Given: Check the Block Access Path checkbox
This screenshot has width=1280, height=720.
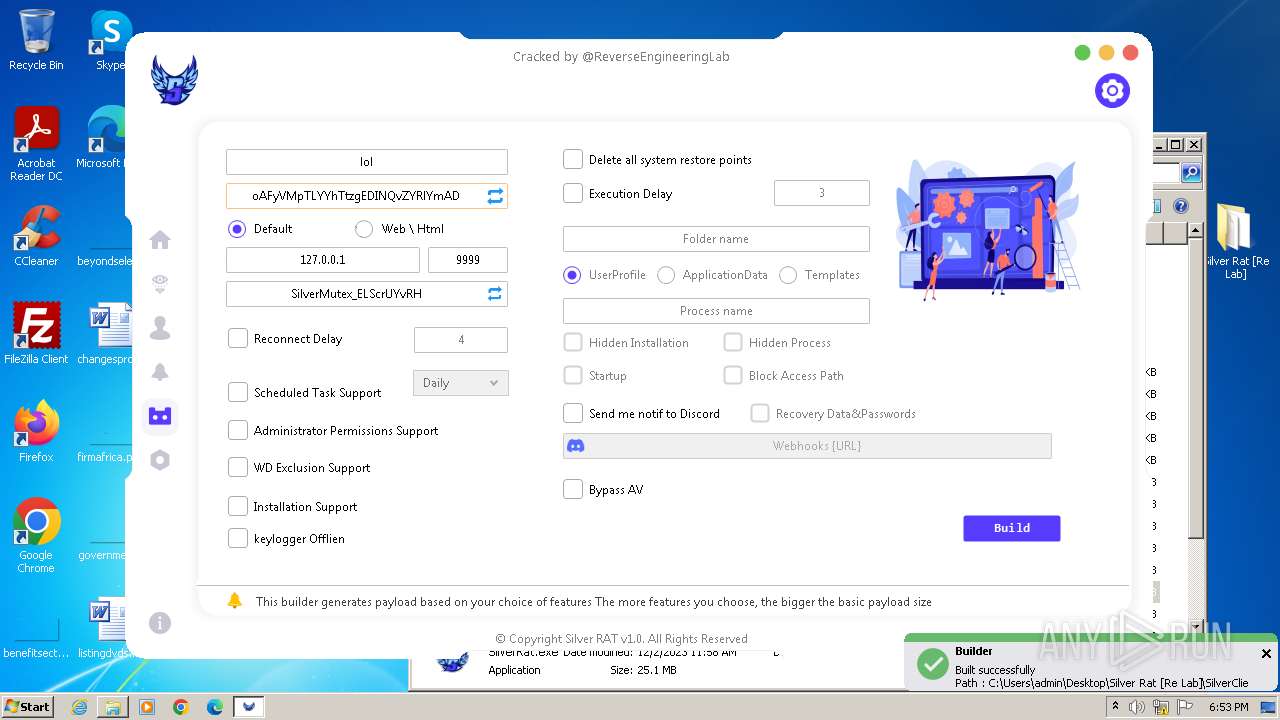Looking at the screenshot, I should [x=733, y=375].
